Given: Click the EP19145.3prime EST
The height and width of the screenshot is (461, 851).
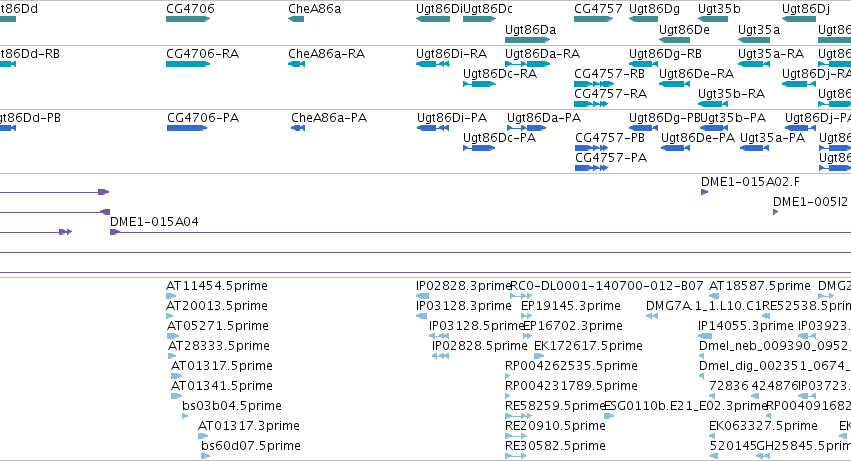Looking at the screenshot, I should pyautogui.click(x=526, y=316).
